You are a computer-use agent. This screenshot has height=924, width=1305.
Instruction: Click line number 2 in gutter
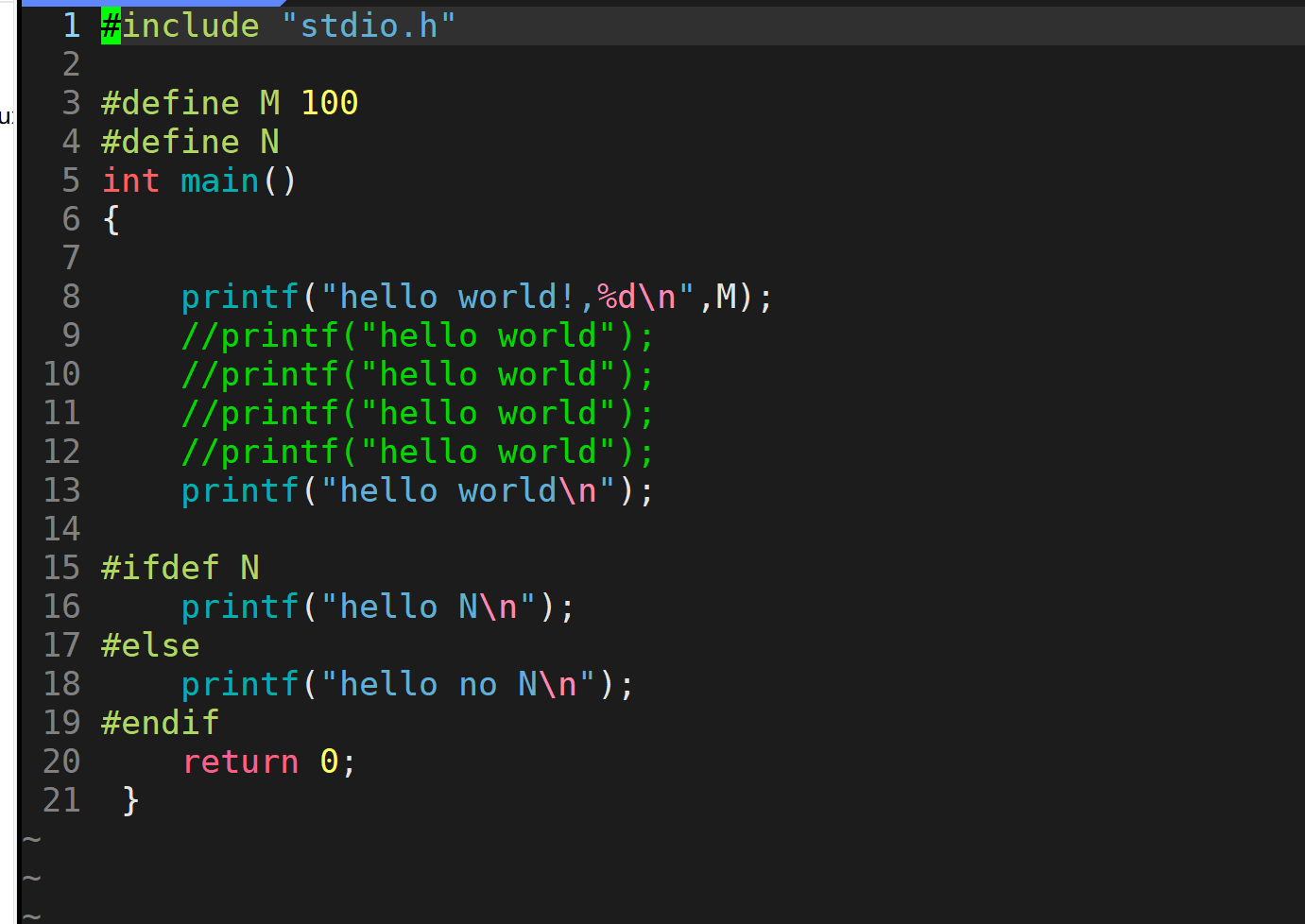(71, 64)
